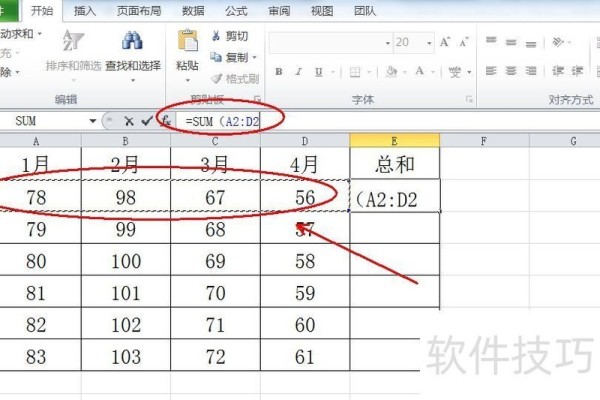Open the Sort and Filter tool
Image resolution: width=600 pixels, height=400 pixels.
click(73, 52)
